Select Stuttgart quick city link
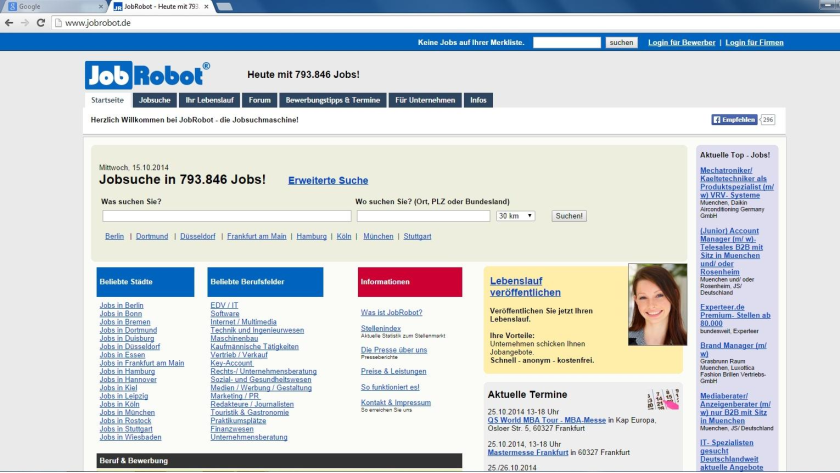This screenshot has height=473, width=840. coord(417,236)
